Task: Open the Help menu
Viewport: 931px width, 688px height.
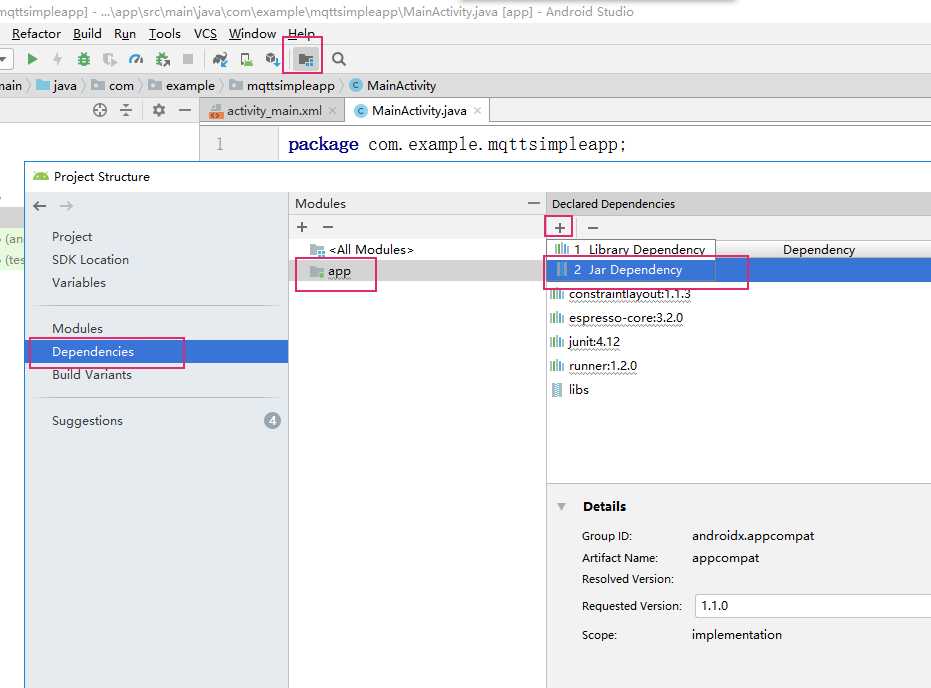Action: 301,34
